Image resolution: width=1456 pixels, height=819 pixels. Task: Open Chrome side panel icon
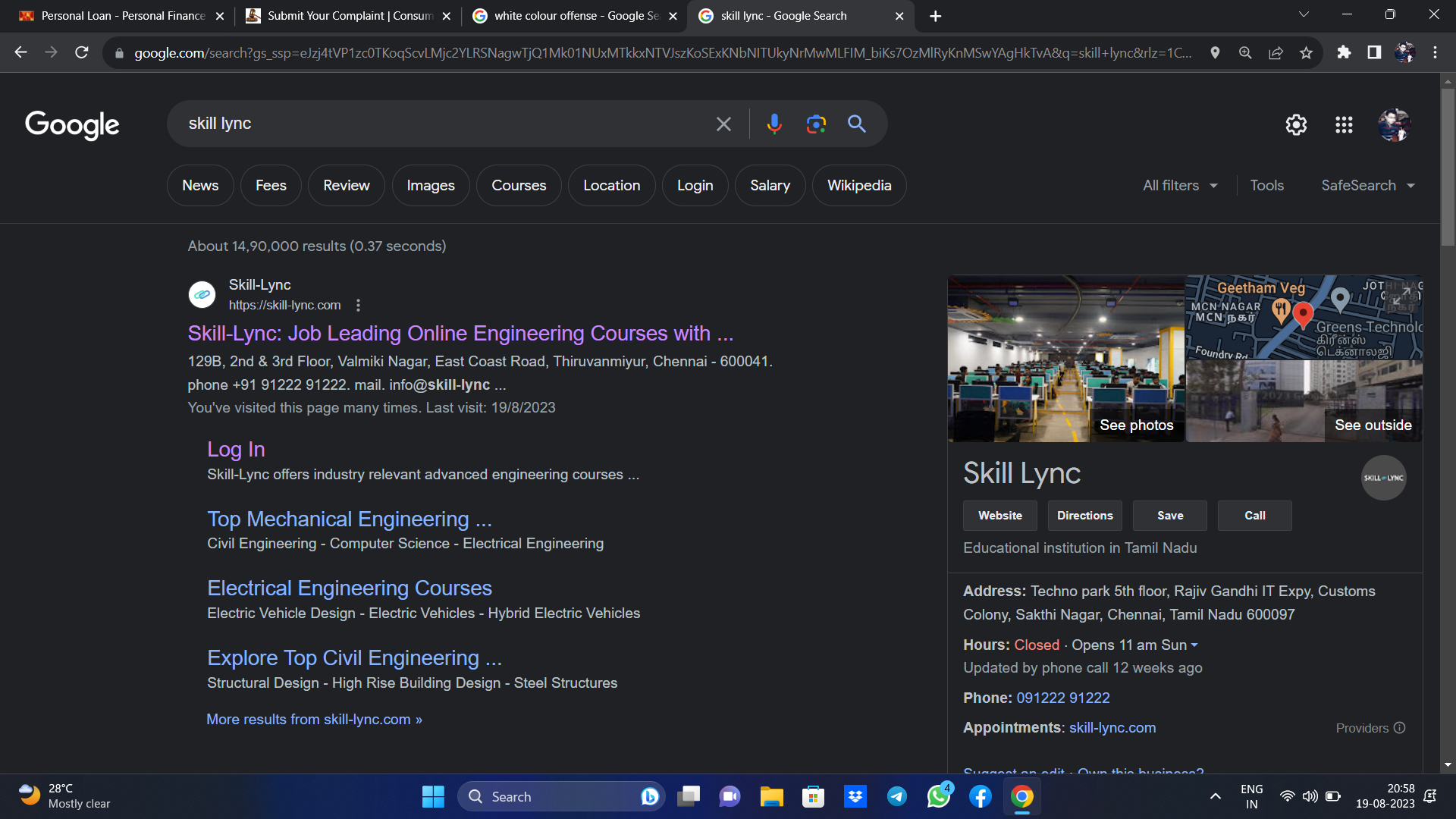point(1374,52)
